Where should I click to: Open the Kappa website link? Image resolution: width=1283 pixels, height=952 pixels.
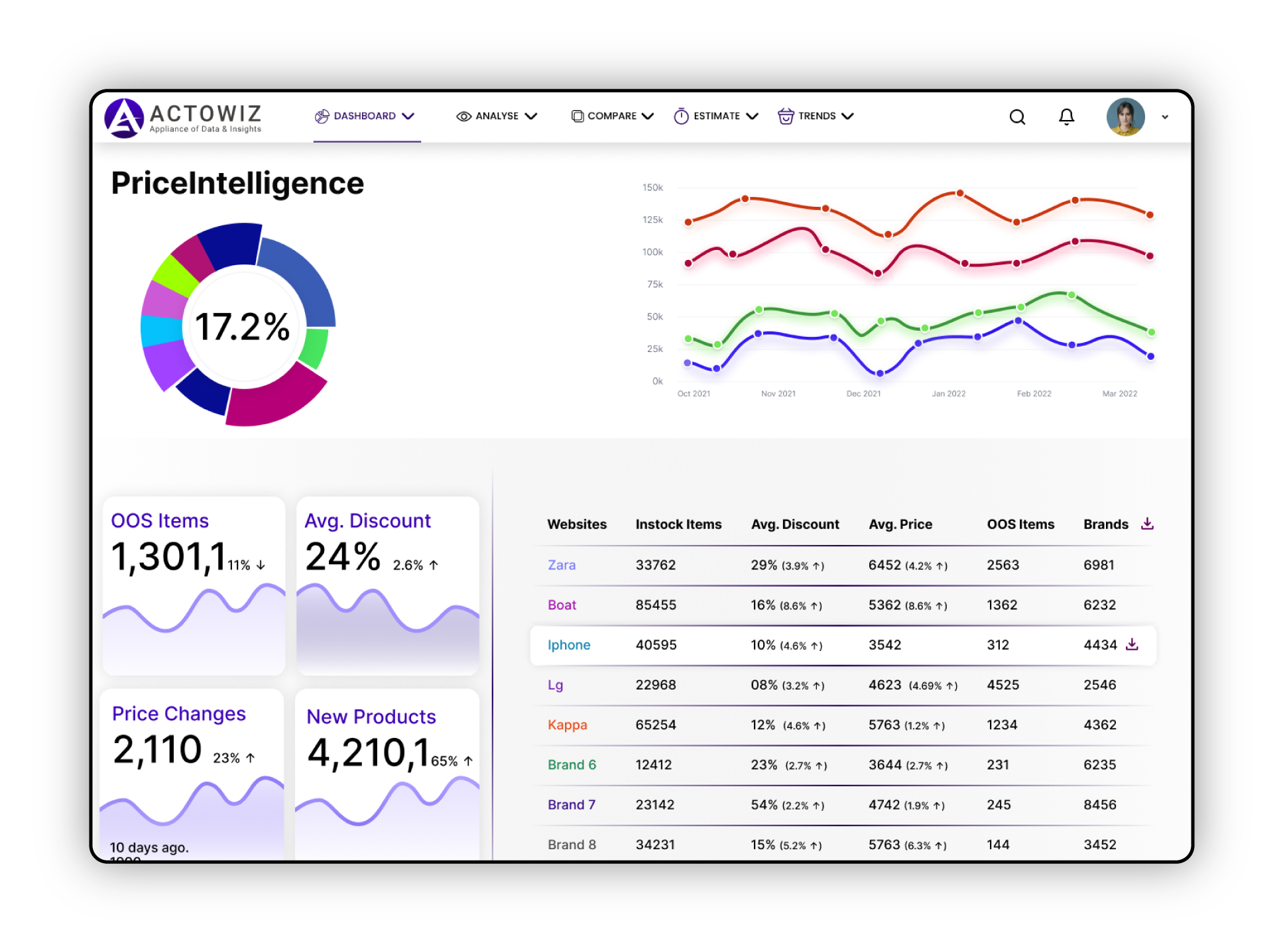click(567, 725)
